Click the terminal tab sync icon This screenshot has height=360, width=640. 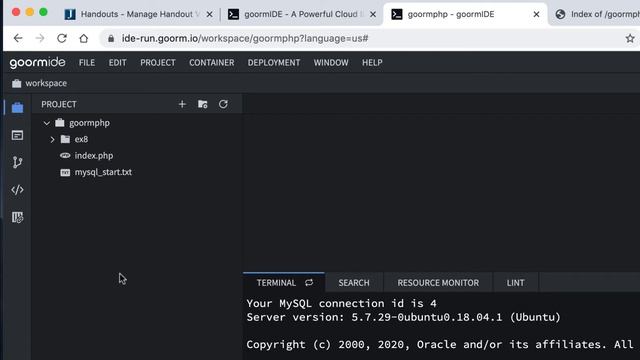pos(309,282)
